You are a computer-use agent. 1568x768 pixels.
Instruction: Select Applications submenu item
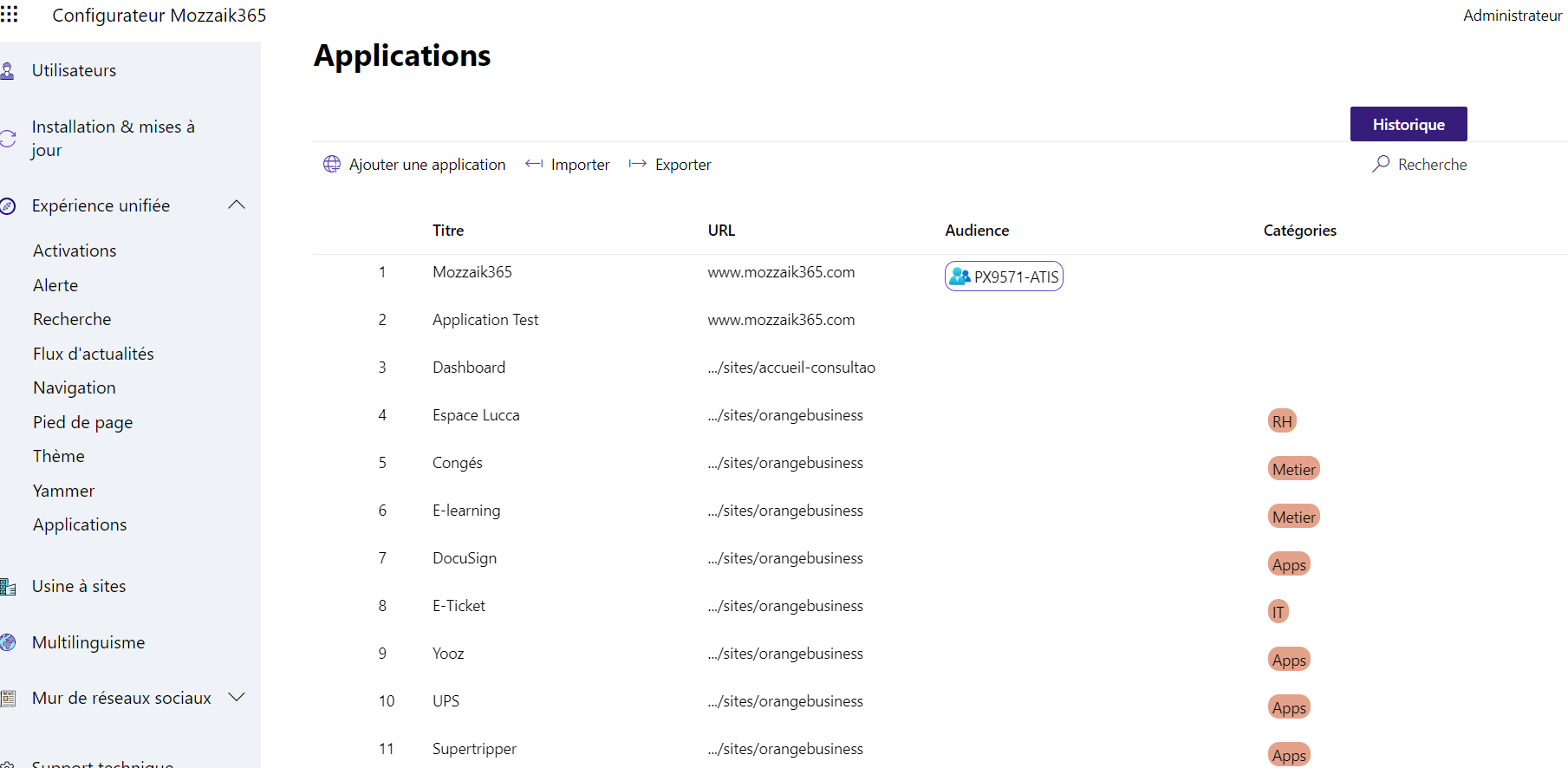[80, 524]
